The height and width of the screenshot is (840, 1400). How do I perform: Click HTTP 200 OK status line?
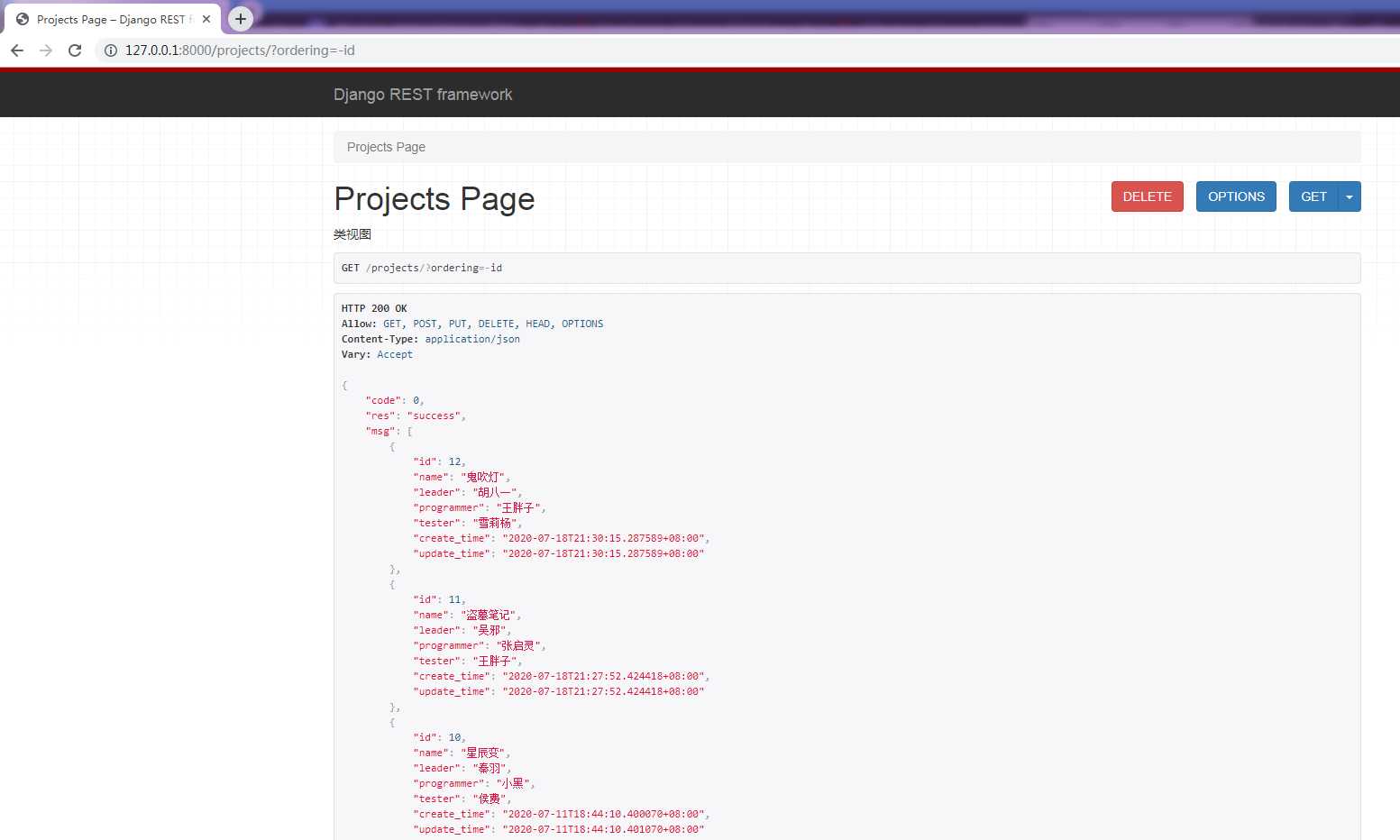pos(374,308)
